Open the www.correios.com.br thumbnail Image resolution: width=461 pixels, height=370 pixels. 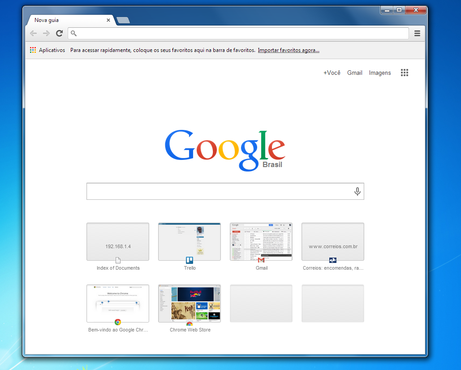pyautogui.click(x=333, y=242)
